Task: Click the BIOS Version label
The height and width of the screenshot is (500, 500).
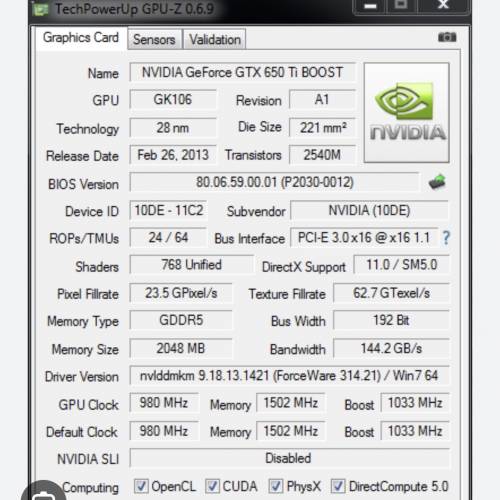Action: pyautogui.click(x=83, y=184)
